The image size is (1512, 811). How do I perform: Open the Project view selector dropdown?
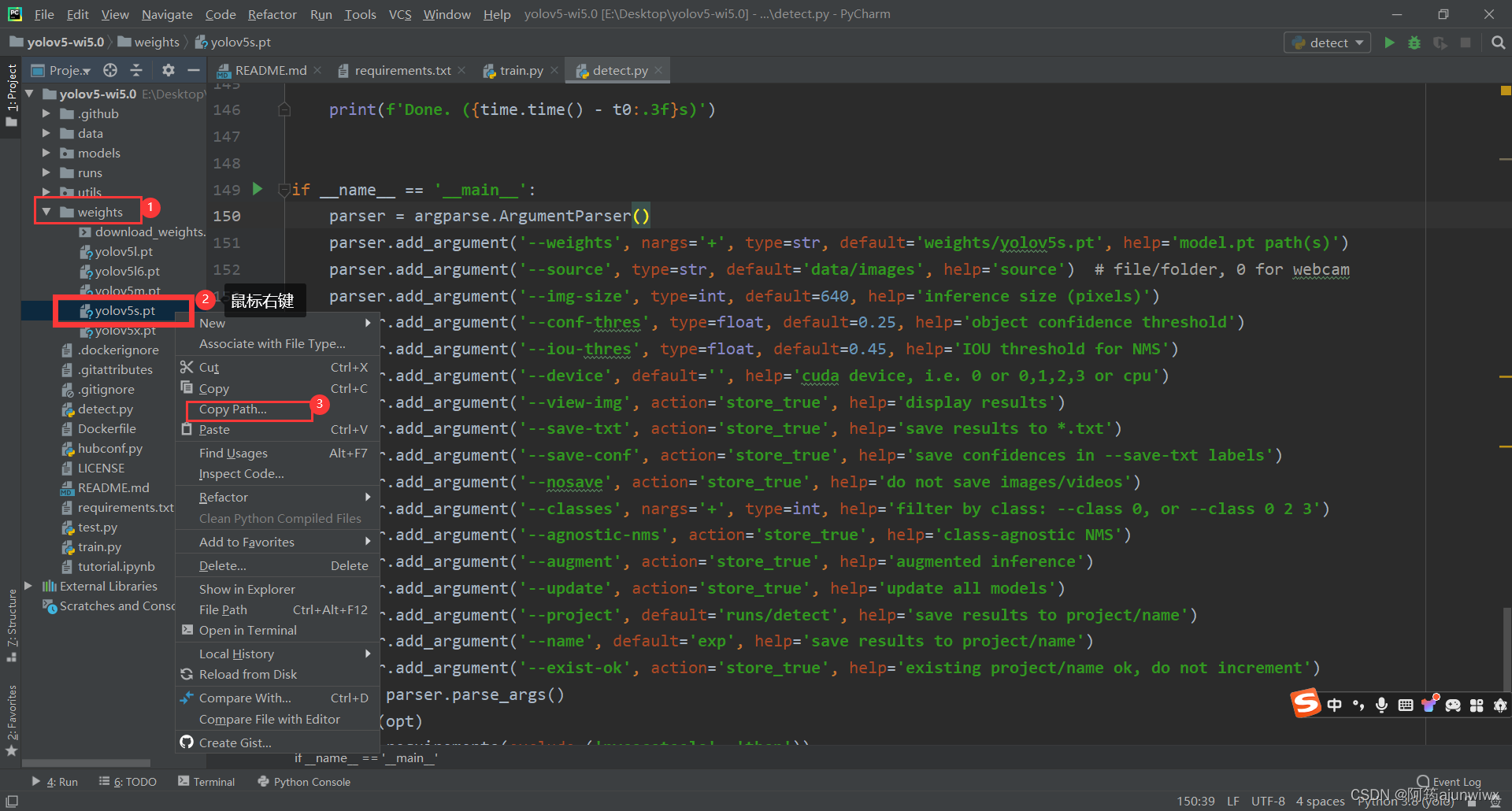pyautogui.click(x=61, y=70)
